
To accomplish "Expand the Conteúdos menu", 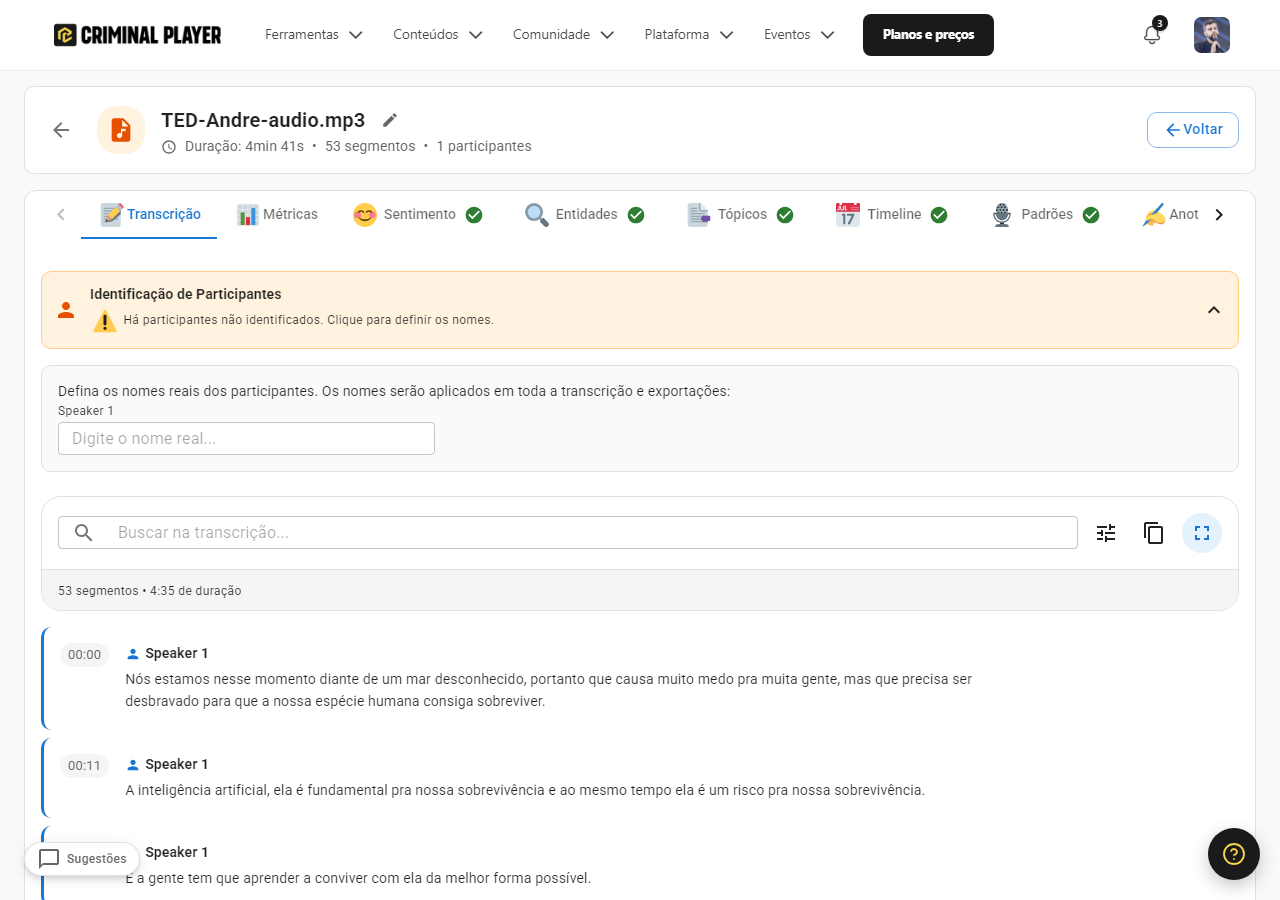I will pos(438,35).
